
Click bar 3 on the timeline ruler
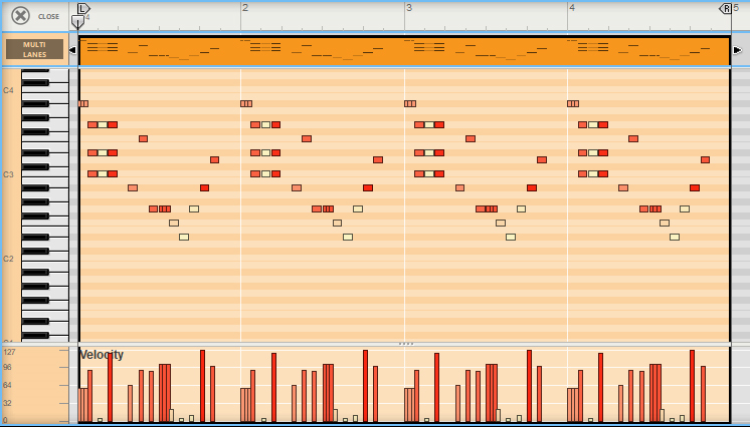[x=408, y=8]
